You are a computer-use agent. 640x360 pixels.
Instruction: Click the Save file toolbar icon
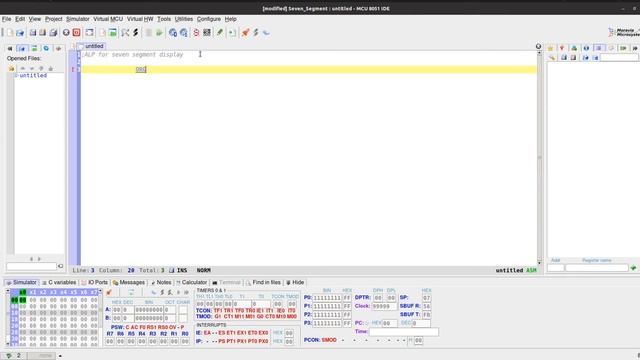(33, 33)
